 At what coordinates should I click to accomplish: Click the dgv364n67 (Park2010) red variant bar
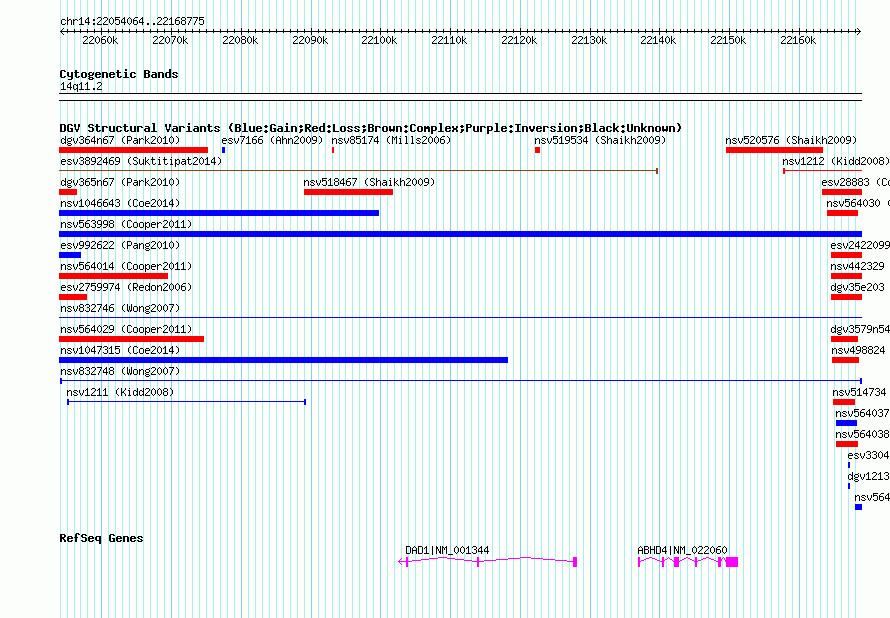[133, 150]
